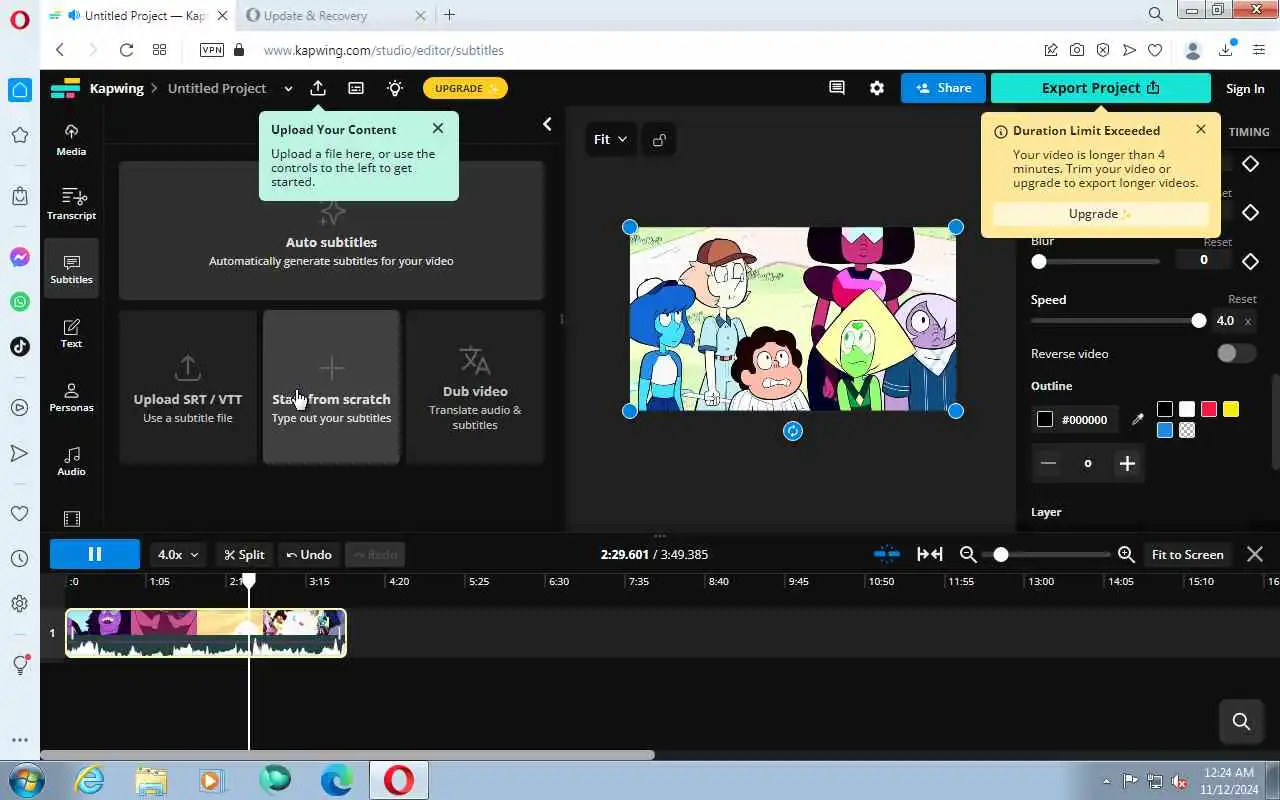Reset the Blur value

(x=1217, y=242)
